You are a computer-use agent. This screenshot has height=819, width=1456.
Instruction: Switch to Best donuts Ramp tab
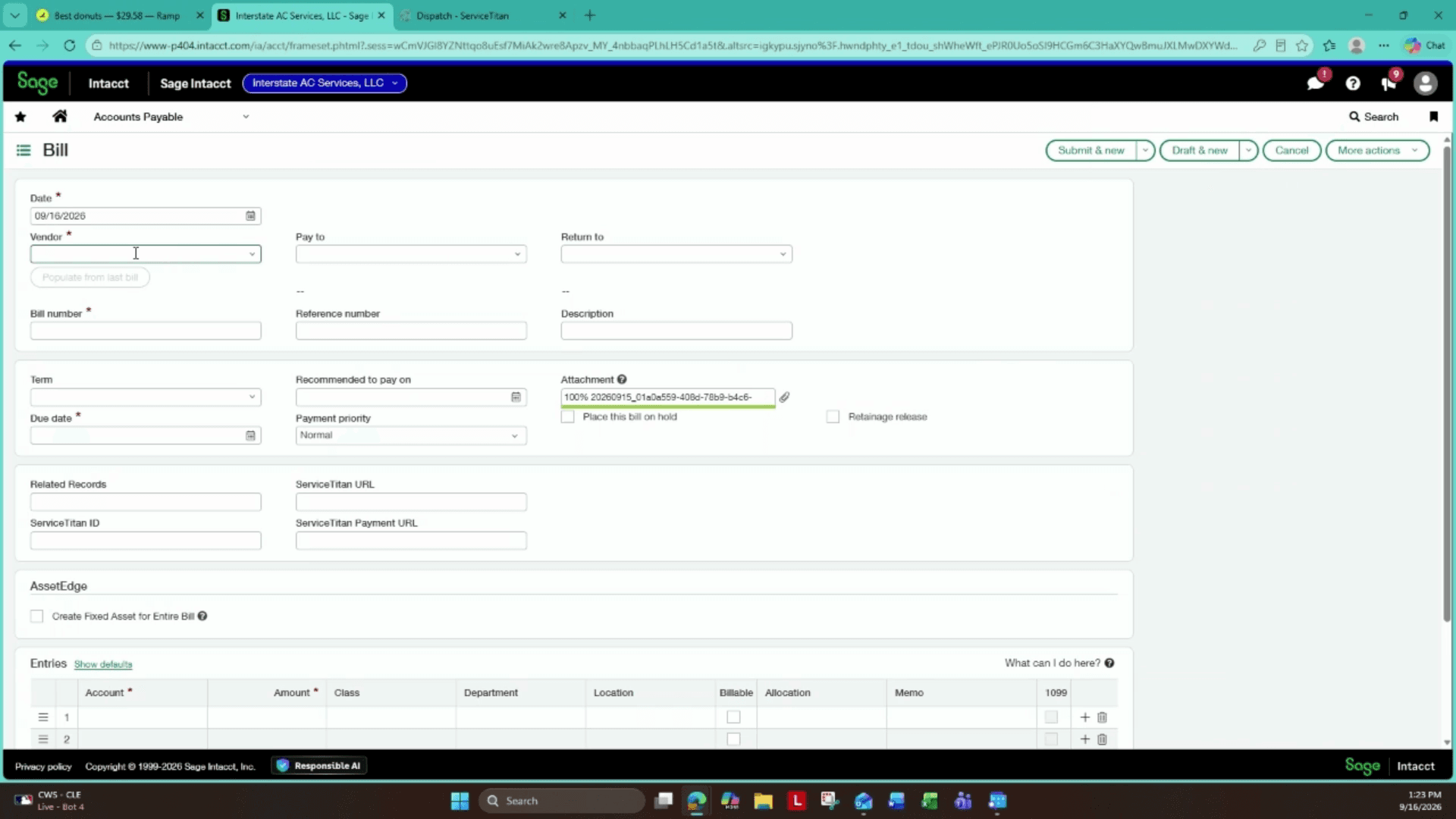click(x=117, y=15)
